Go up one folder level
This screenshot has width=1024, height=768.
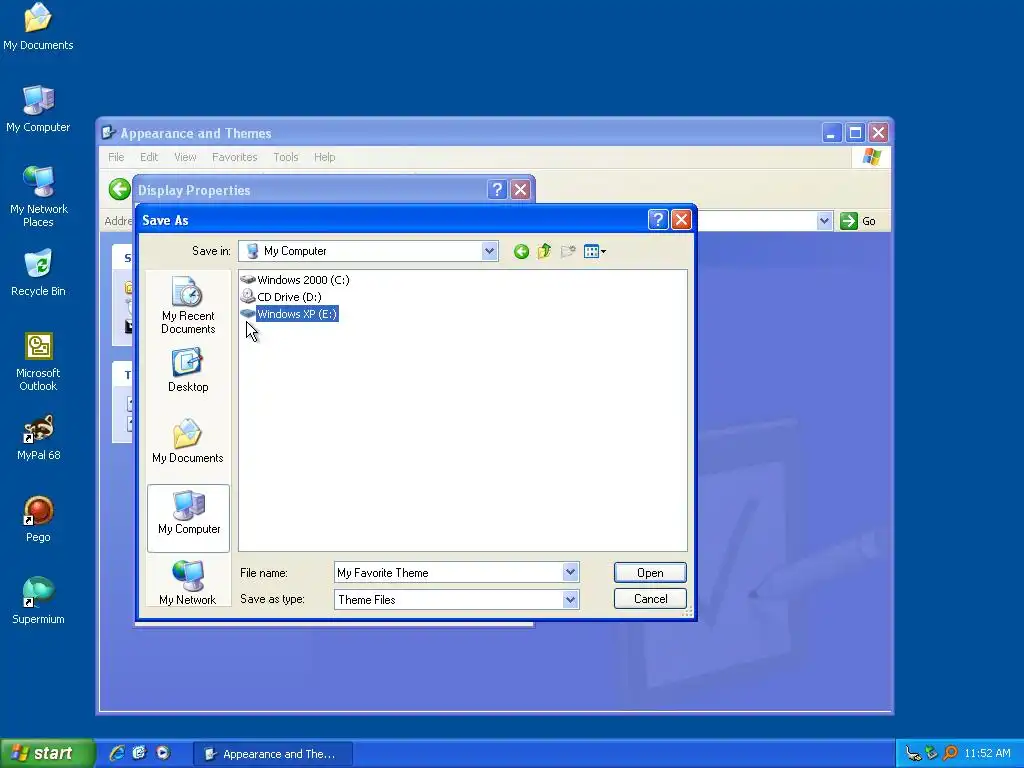tap(544, 251)
